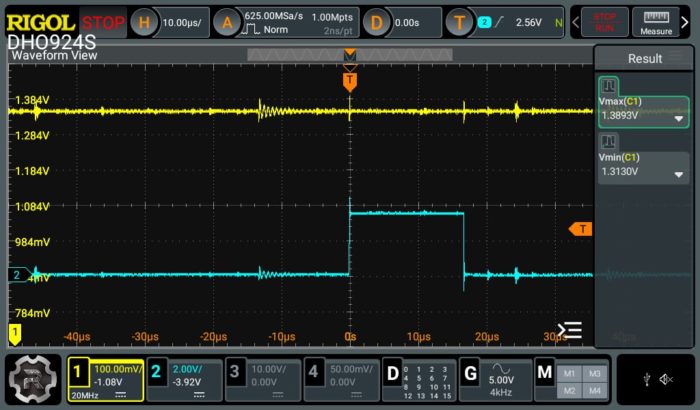The image size is (700, 410).
Task: Expand the Vmax(C1) measurement dropdown
Action: click(679, 118)
